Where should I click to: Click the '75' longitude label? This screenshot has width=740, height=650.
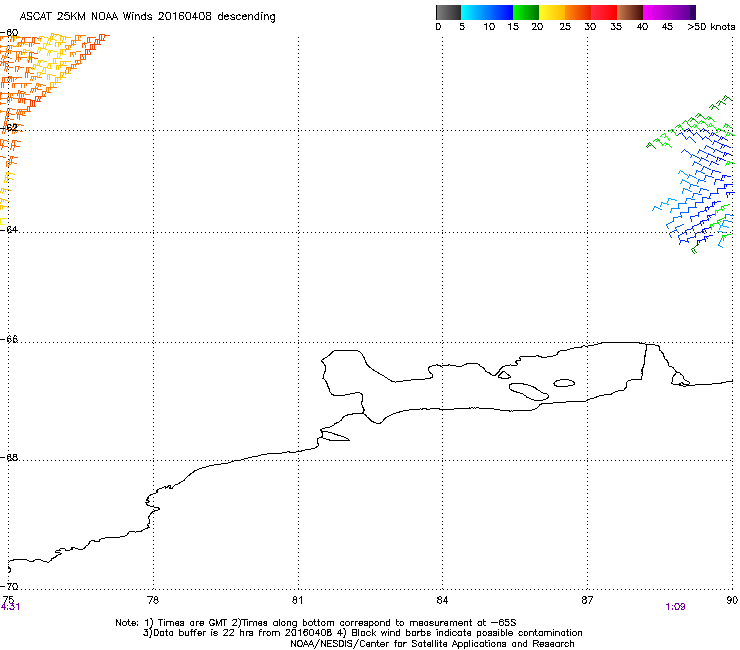click(7, 600)
